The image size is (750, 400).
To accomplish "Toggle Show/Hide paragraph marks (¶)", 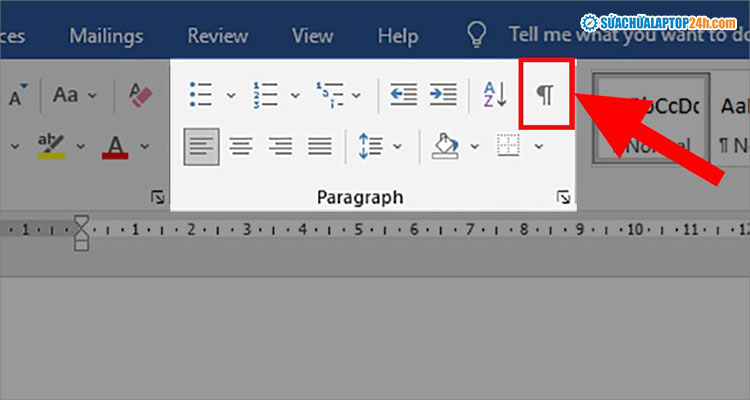I will click(x=545, y=95).
